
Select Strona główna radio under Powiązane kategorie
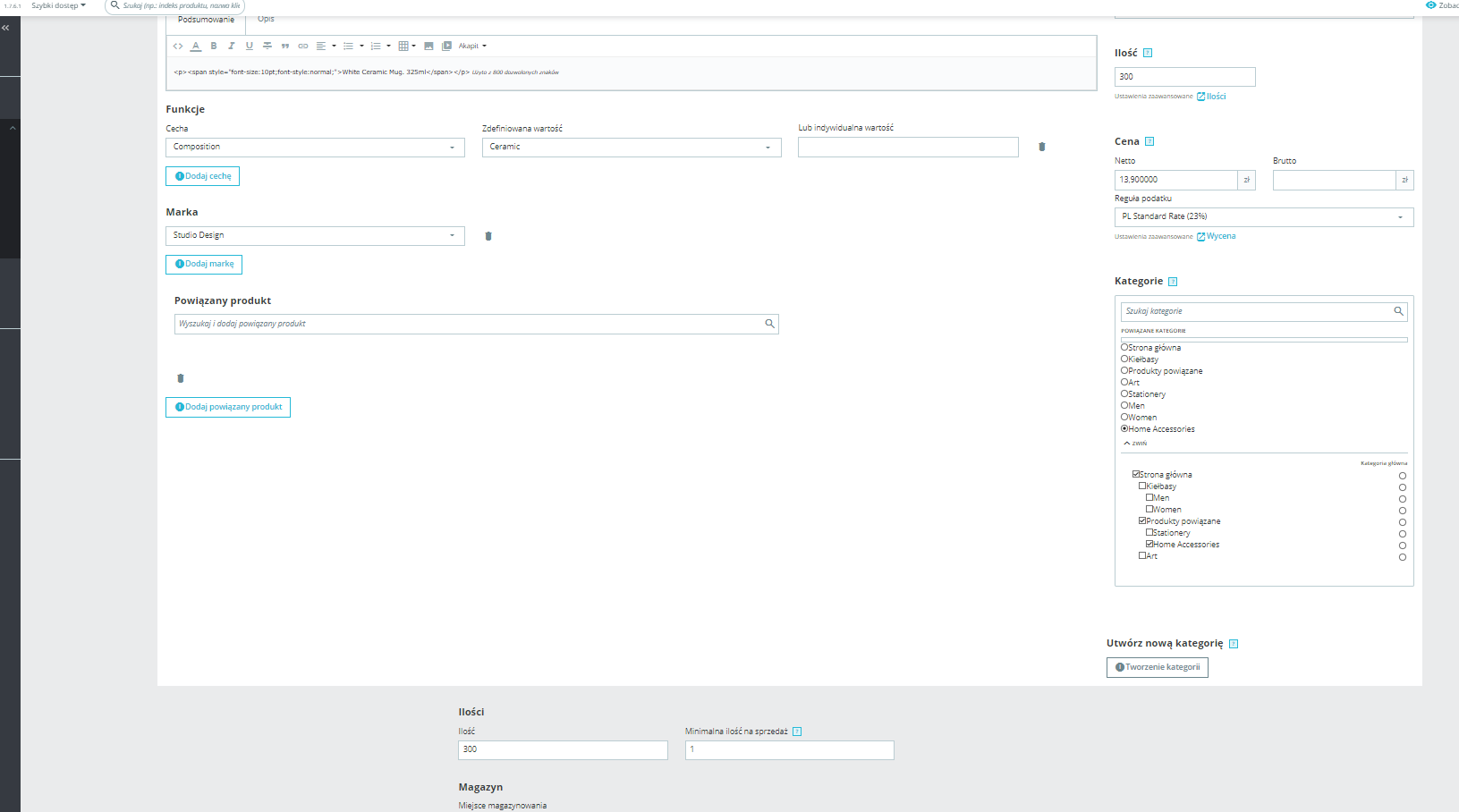pyautogui.click(x=1124, y=347)
